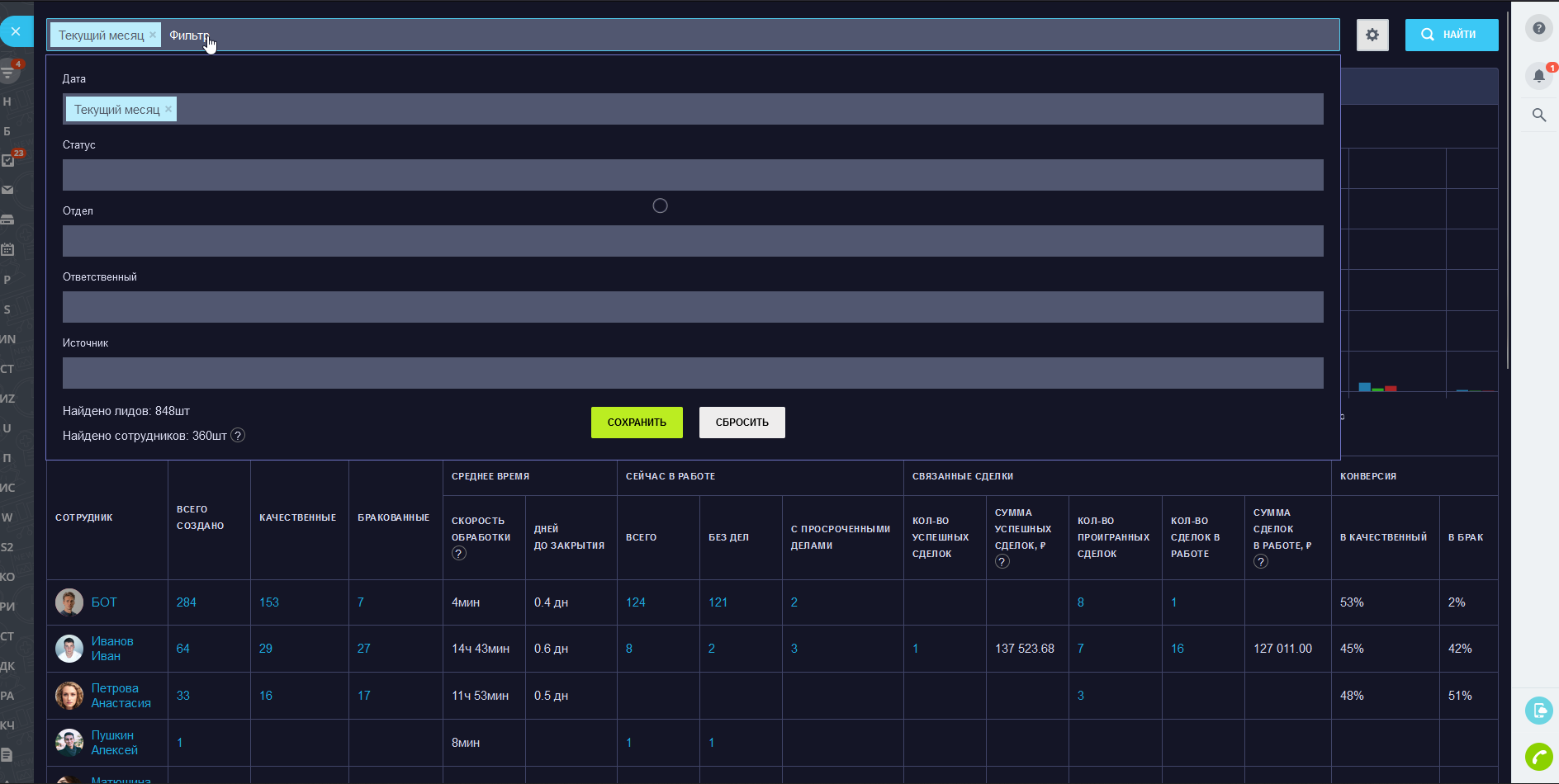1559x784 pixels.
Task: Start a call with green phone icon
Action: click(1538, 756)
